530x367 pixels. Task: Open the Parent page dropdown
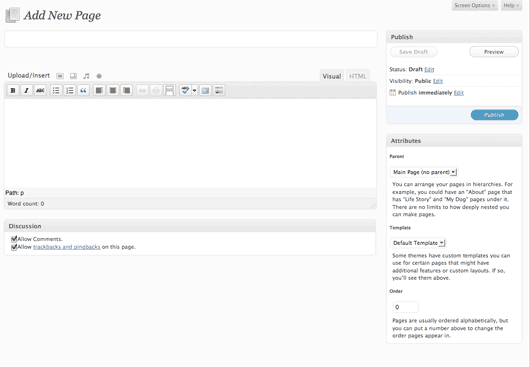point(424,172)
